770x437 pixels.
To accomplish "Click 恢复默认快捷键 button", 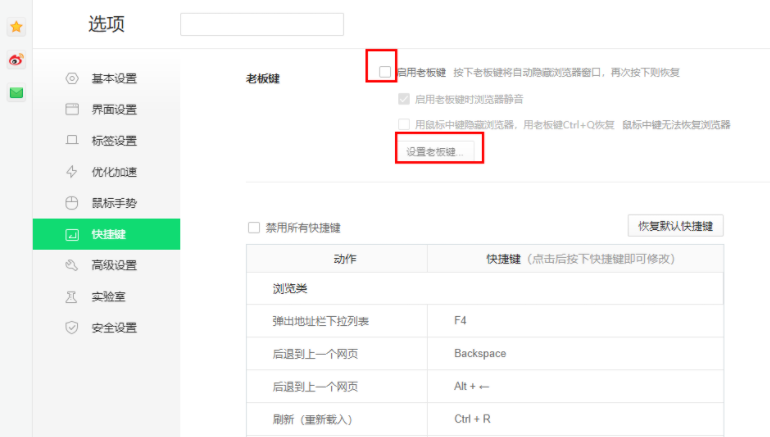I will pos(675,226).
